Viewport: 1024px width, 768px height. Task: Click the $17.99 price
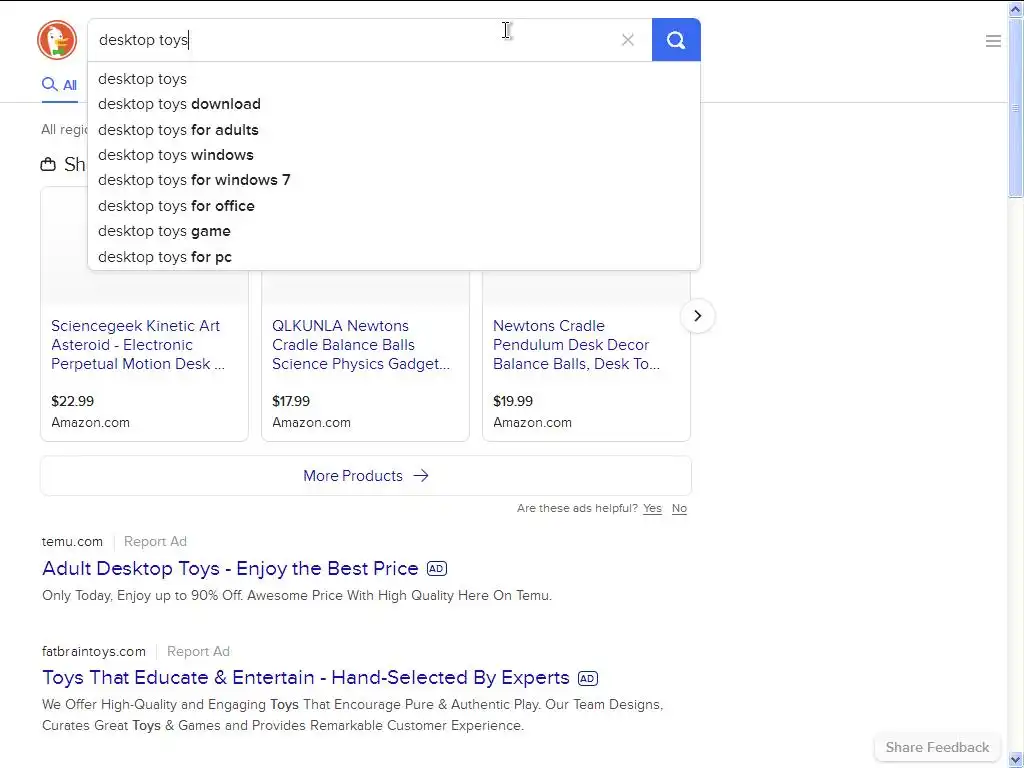click(291, 401)
